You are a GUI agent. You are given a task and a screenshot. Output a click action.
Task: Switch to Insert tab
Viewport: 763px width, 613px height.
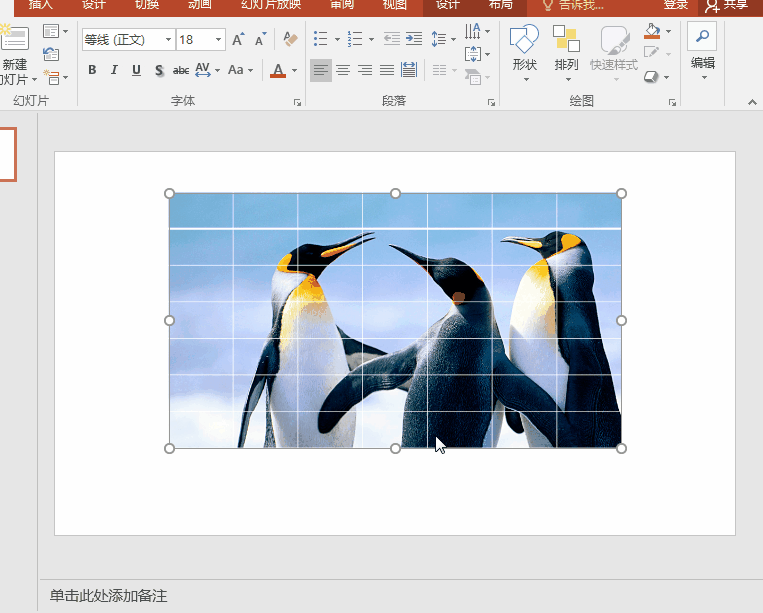(41, 5)
